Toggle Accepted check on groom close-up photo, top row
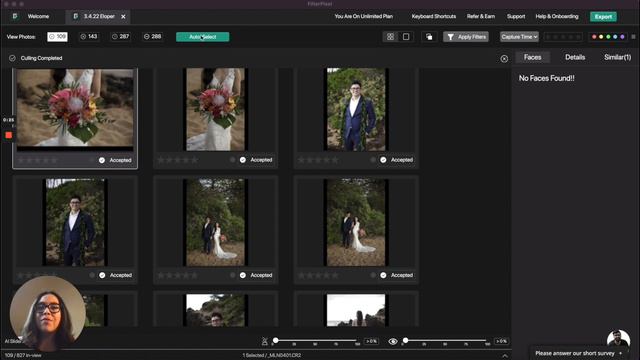640x360 pixels. [x=383, y=160]
